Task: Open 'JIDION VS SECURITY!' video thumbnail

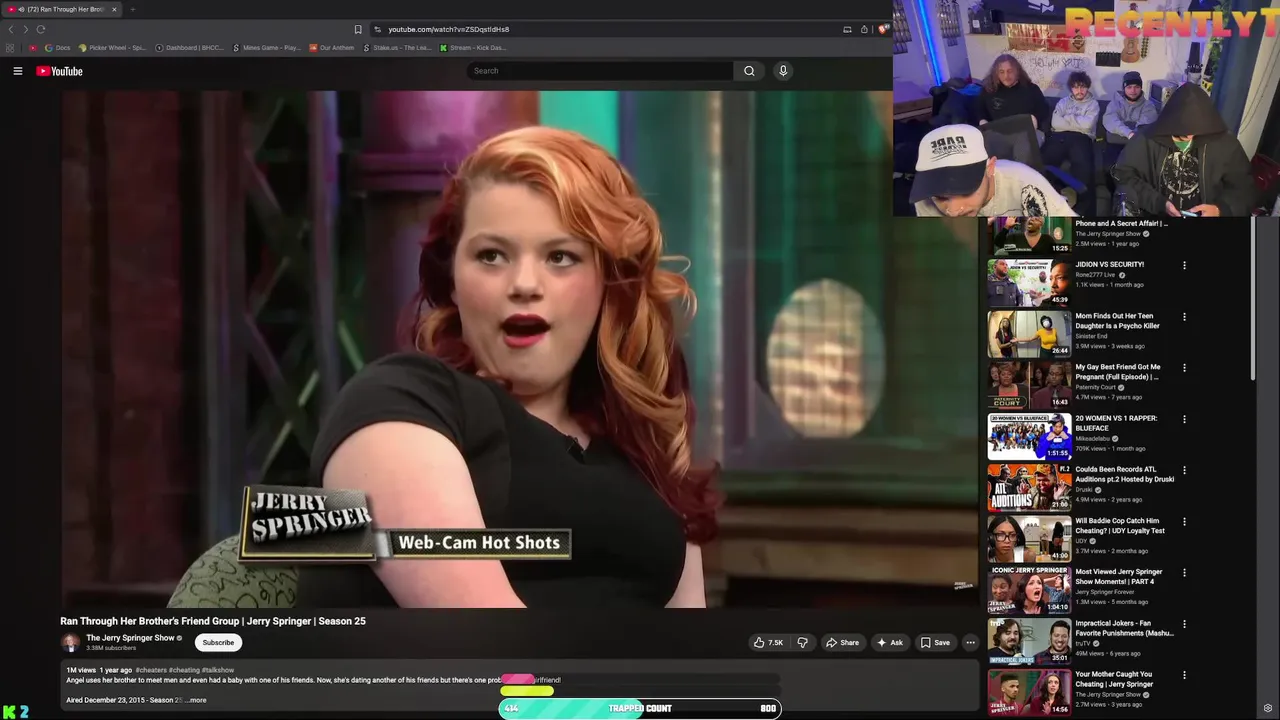Action: [1029, 283]
